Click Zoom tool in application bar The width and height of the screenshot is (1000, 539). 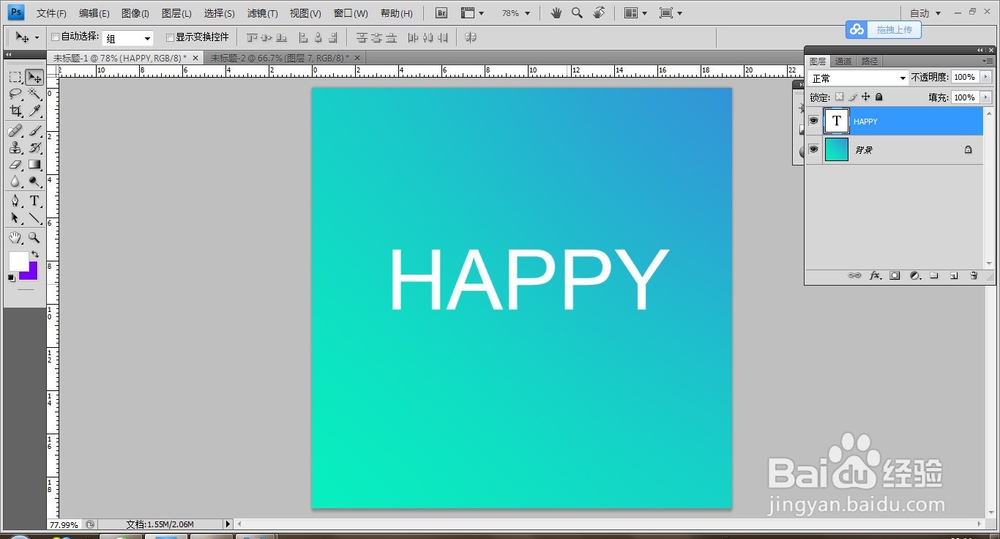(577, 13)
